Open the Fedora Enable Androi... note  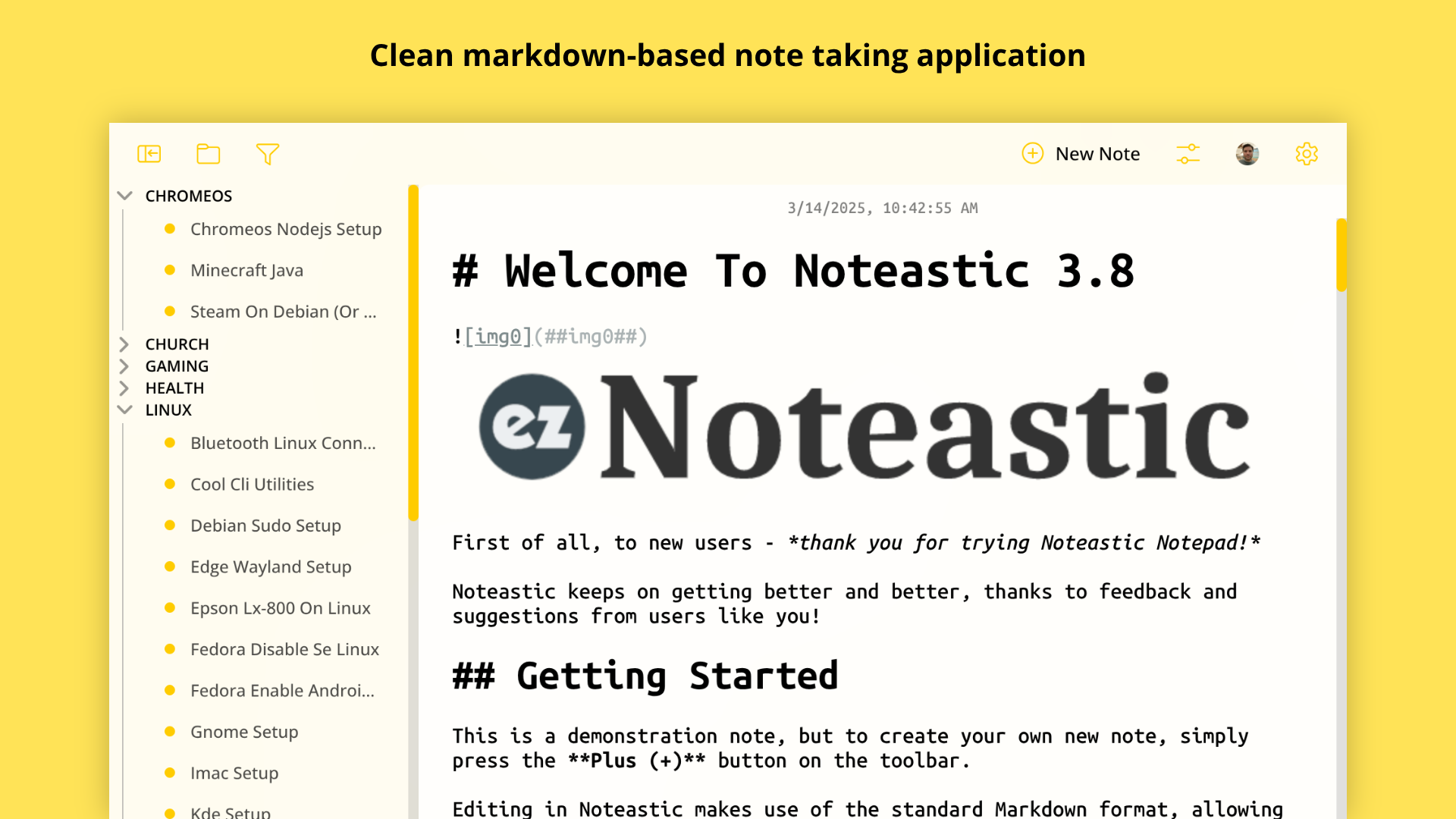(282, 691)
